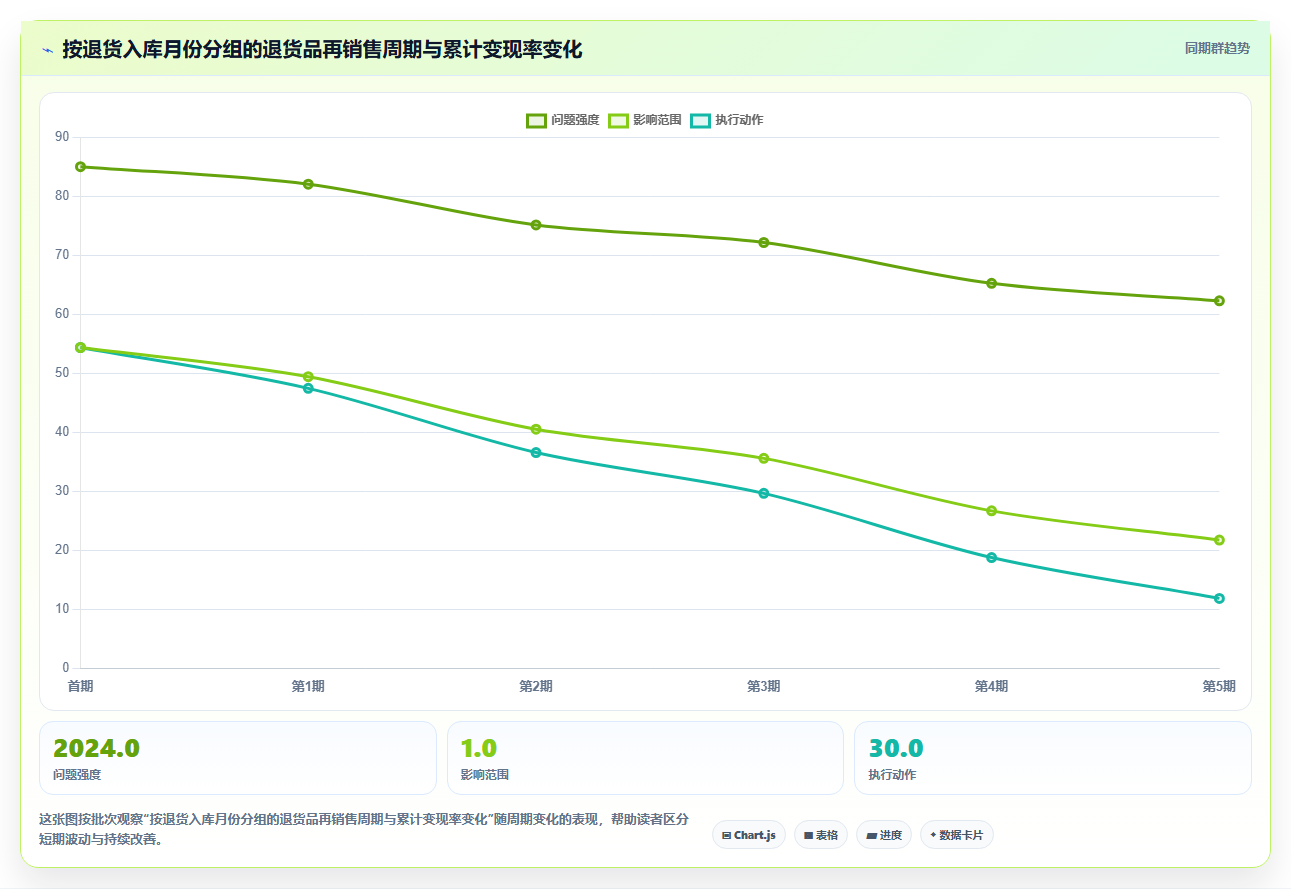Image resolution: width=1291 pixels, height=889 pixels.
Task: Click the 第1期 x-axis label
Action: pyautogui.click(x=308, y=686)
